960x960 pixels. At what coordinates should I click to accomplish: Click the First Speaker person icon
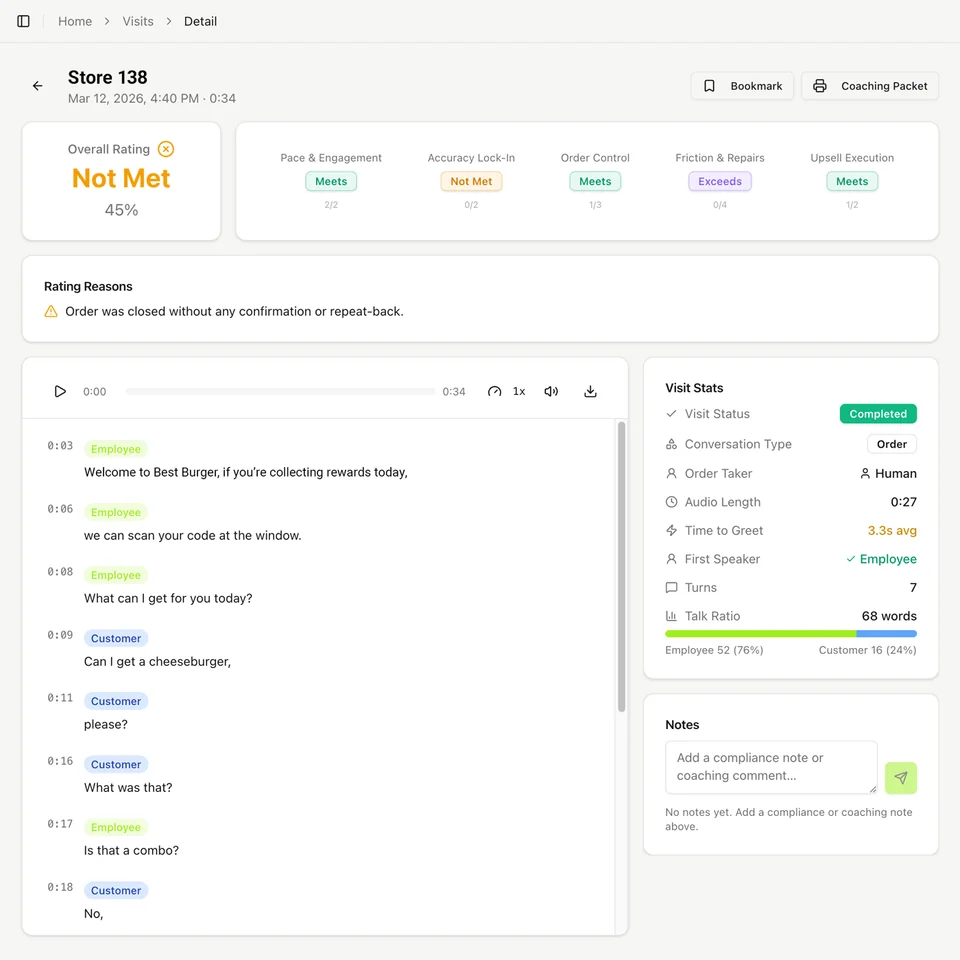(x=671, y=559)
